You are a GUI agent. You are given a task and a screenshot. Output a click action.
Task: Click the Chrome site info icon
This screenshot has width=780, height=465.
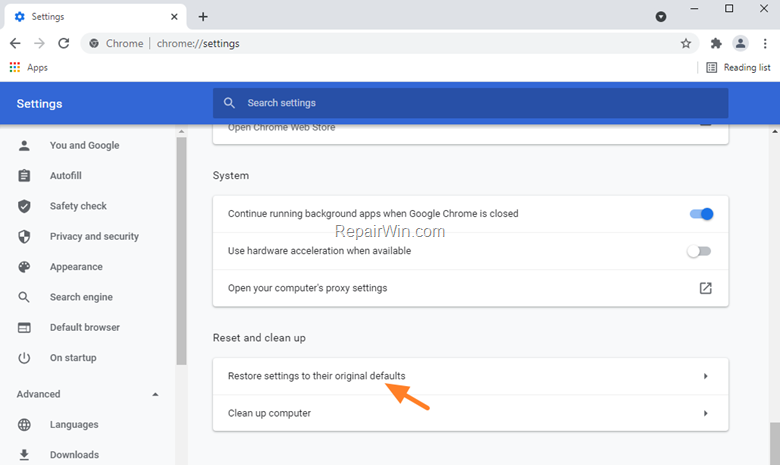pos(94,43)
